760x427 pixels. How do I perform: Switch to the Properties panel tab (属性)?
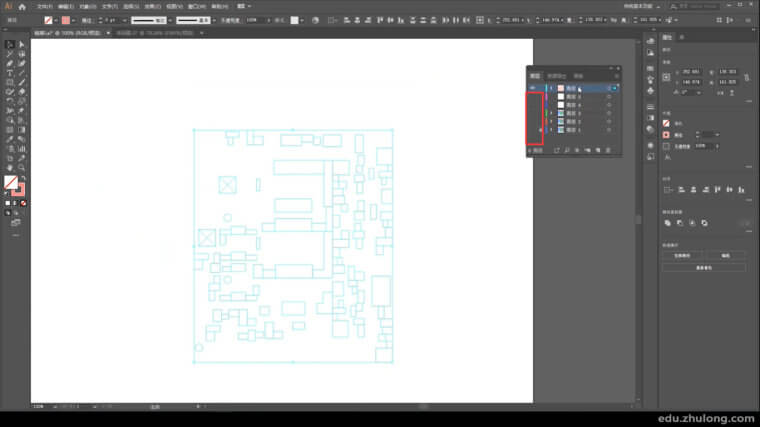point(667,38)
